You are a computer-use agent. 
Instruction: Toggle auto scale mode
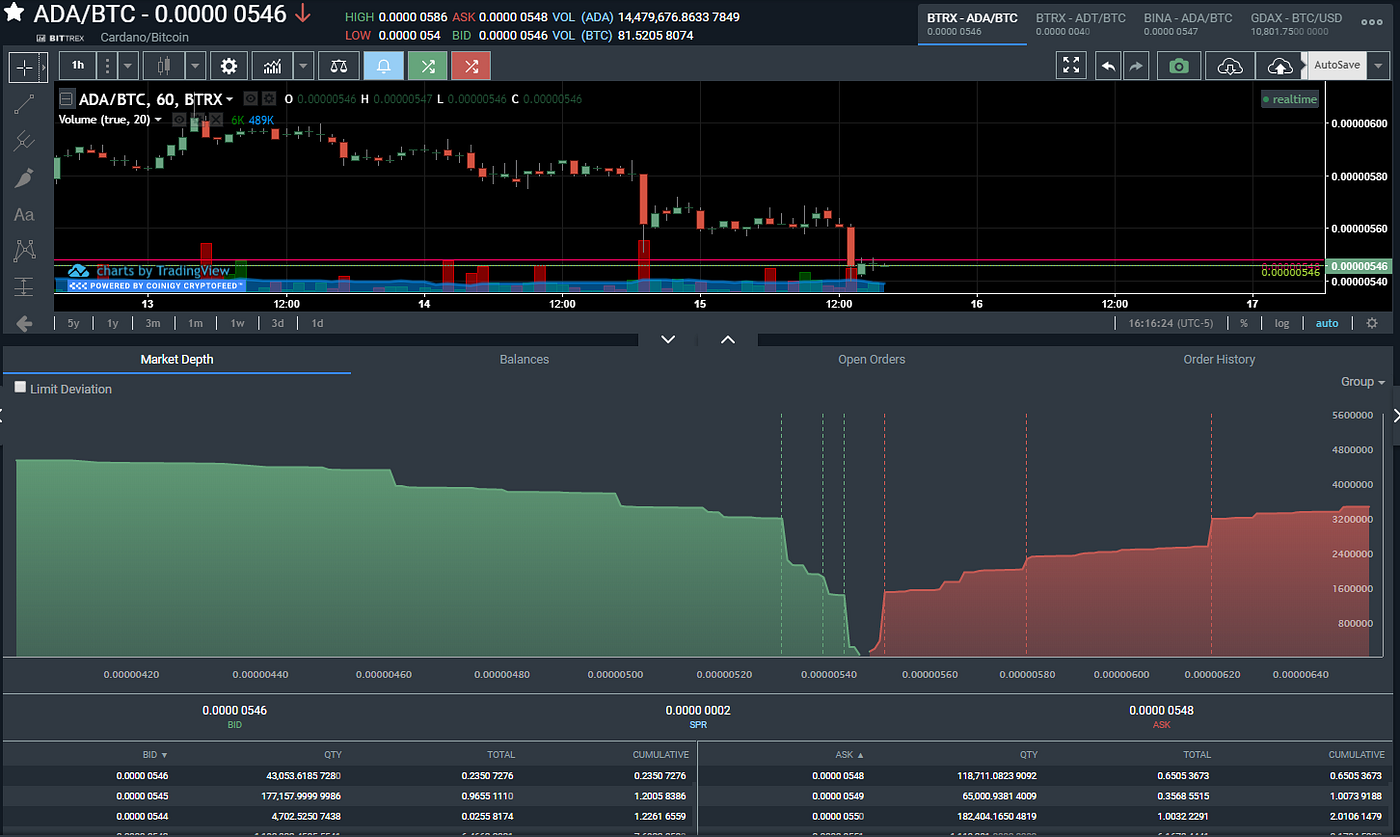1326,323
